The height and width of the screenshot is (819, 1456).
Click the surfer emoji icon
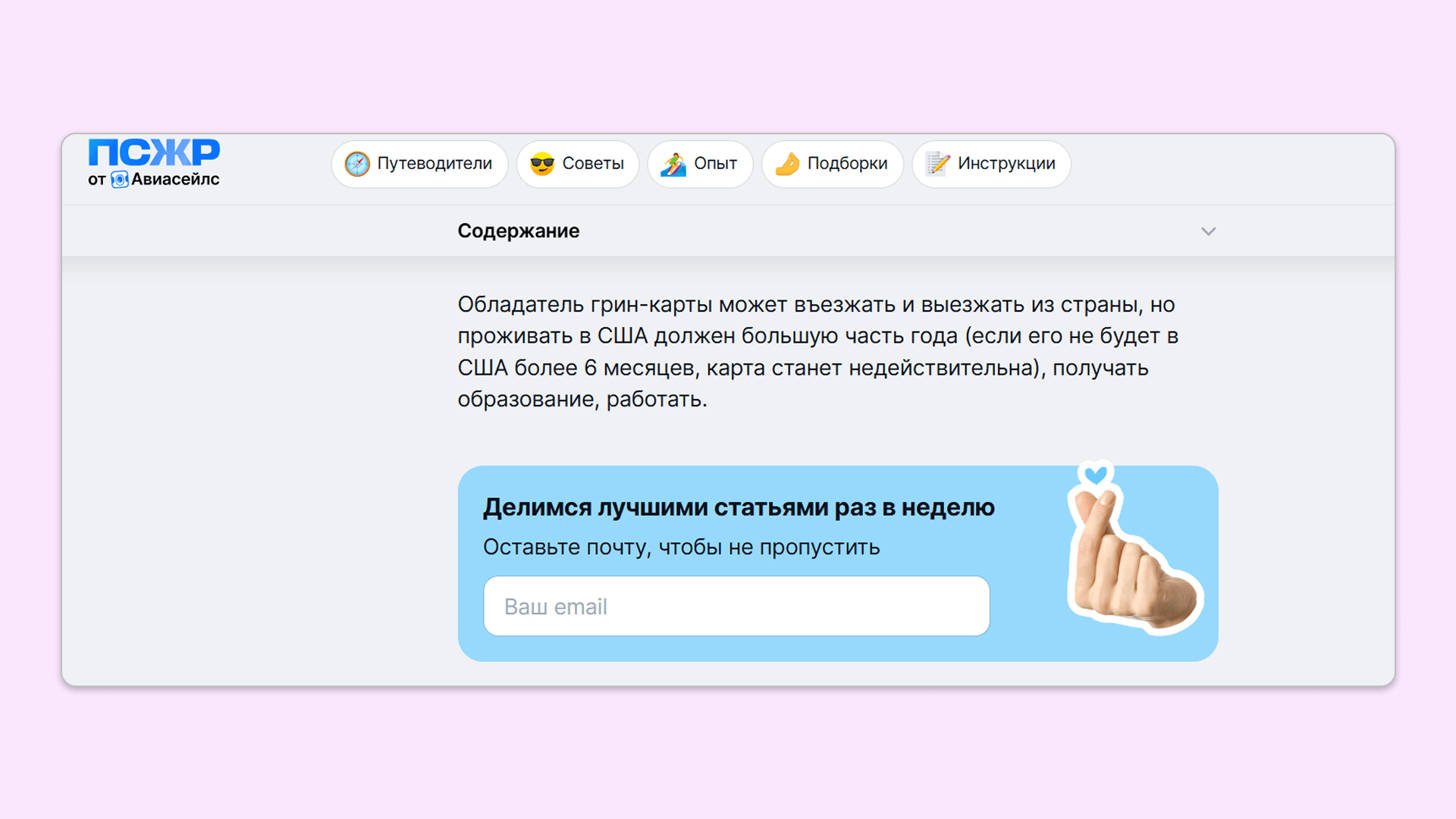pos(673,164)
